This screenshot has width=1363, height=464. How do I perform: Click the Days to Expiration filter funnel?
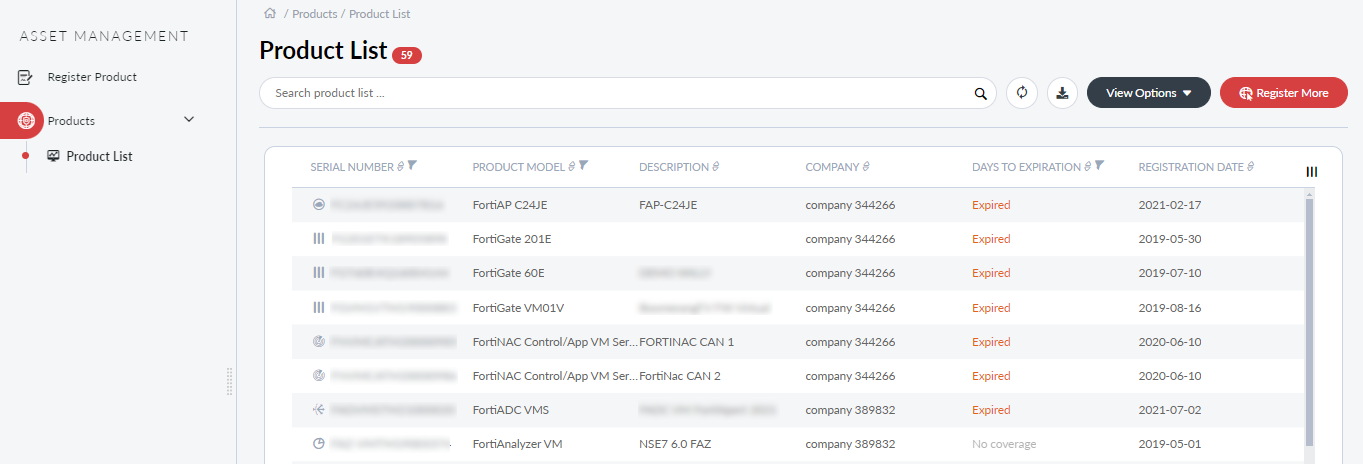coord(1099,166)
